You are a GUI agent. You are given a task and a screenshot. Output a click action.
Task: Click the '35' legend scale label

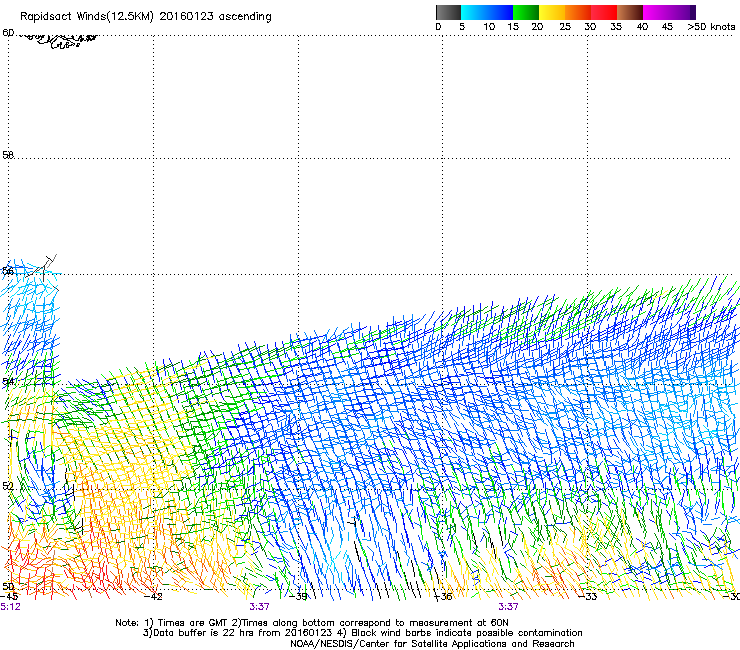616,27
